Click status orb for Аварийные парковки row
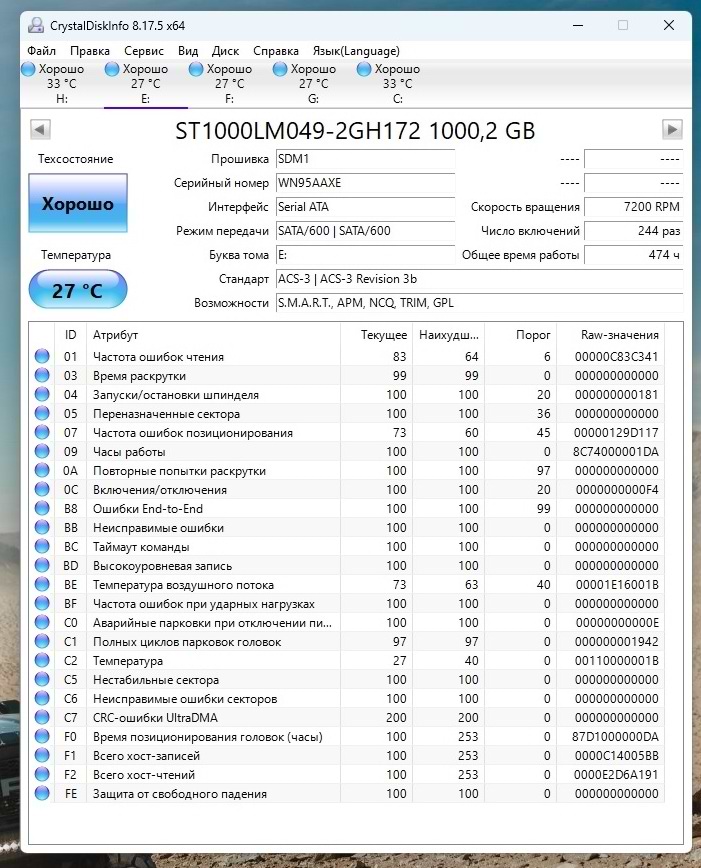 [x=42, y=622]
